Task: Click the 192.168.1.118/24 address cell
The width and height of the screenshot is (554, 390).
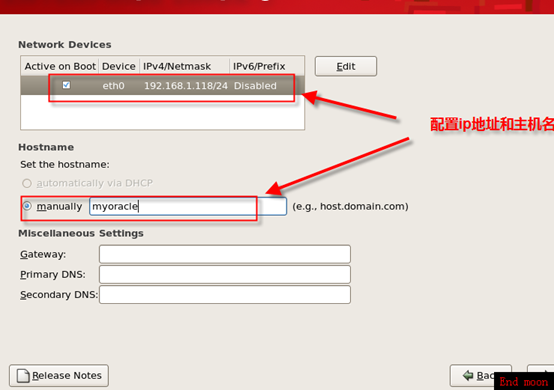Action: 186,86
